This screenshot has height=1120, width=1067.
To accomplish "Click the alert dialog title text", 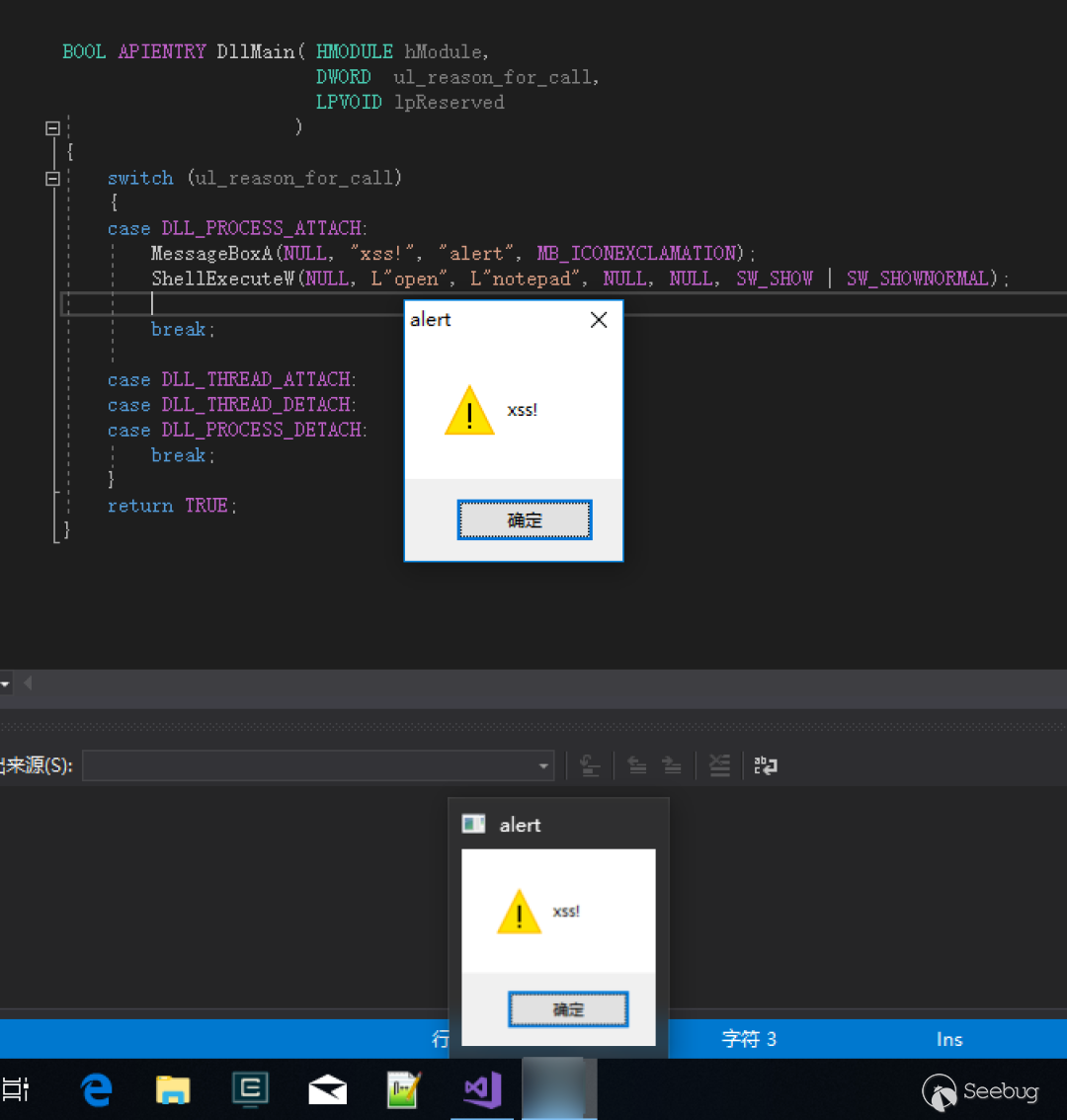I will 430,320.
